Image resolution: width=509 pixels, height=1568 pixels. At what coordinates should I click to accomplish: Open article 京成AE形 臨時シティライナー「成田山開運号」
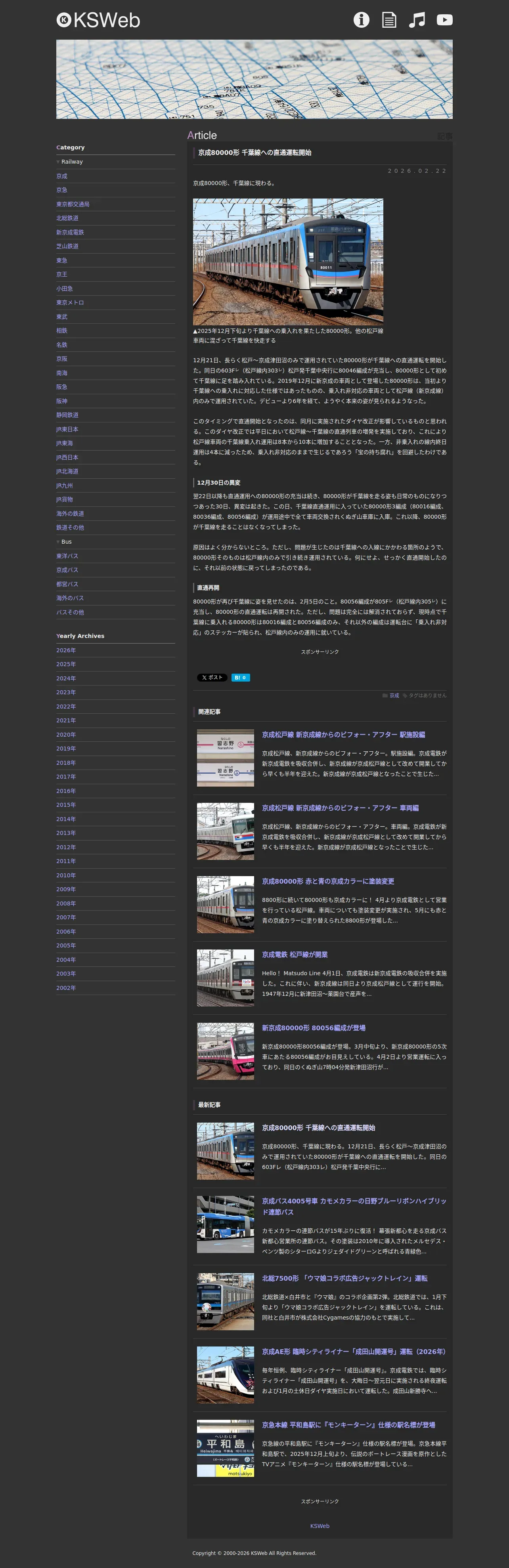point(355,1351)
